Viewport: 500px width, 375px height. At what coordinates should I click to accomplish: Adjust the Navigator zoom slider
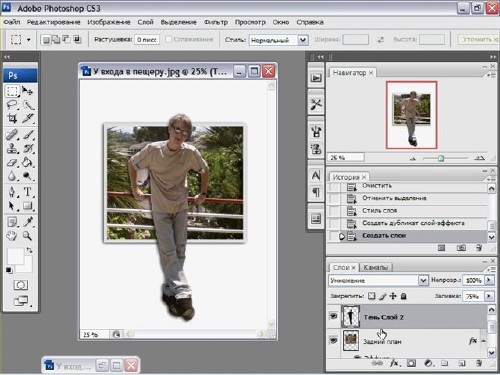(x=441, y=158)
